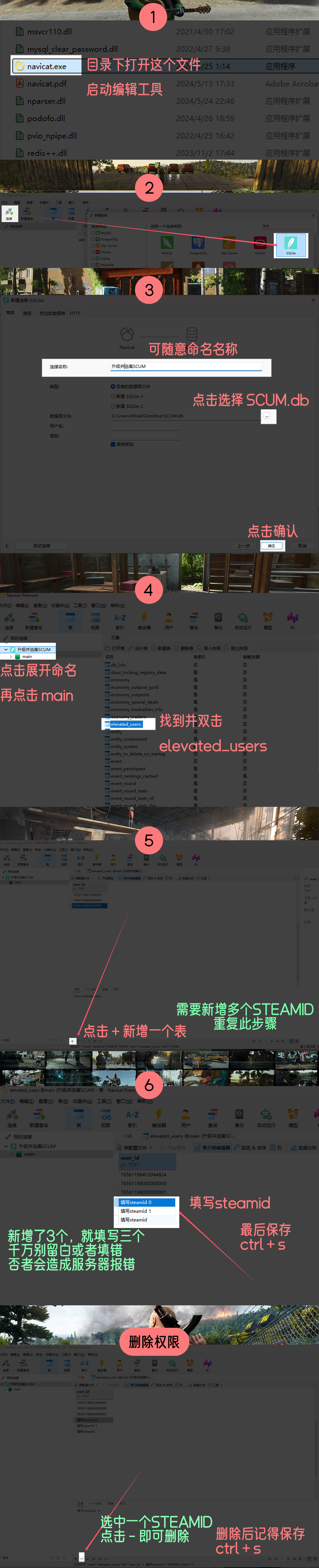This screenshot has width=319, height=1568.
Task: Open 模型 toolbar icon in step 4 window
Action: 267,621
